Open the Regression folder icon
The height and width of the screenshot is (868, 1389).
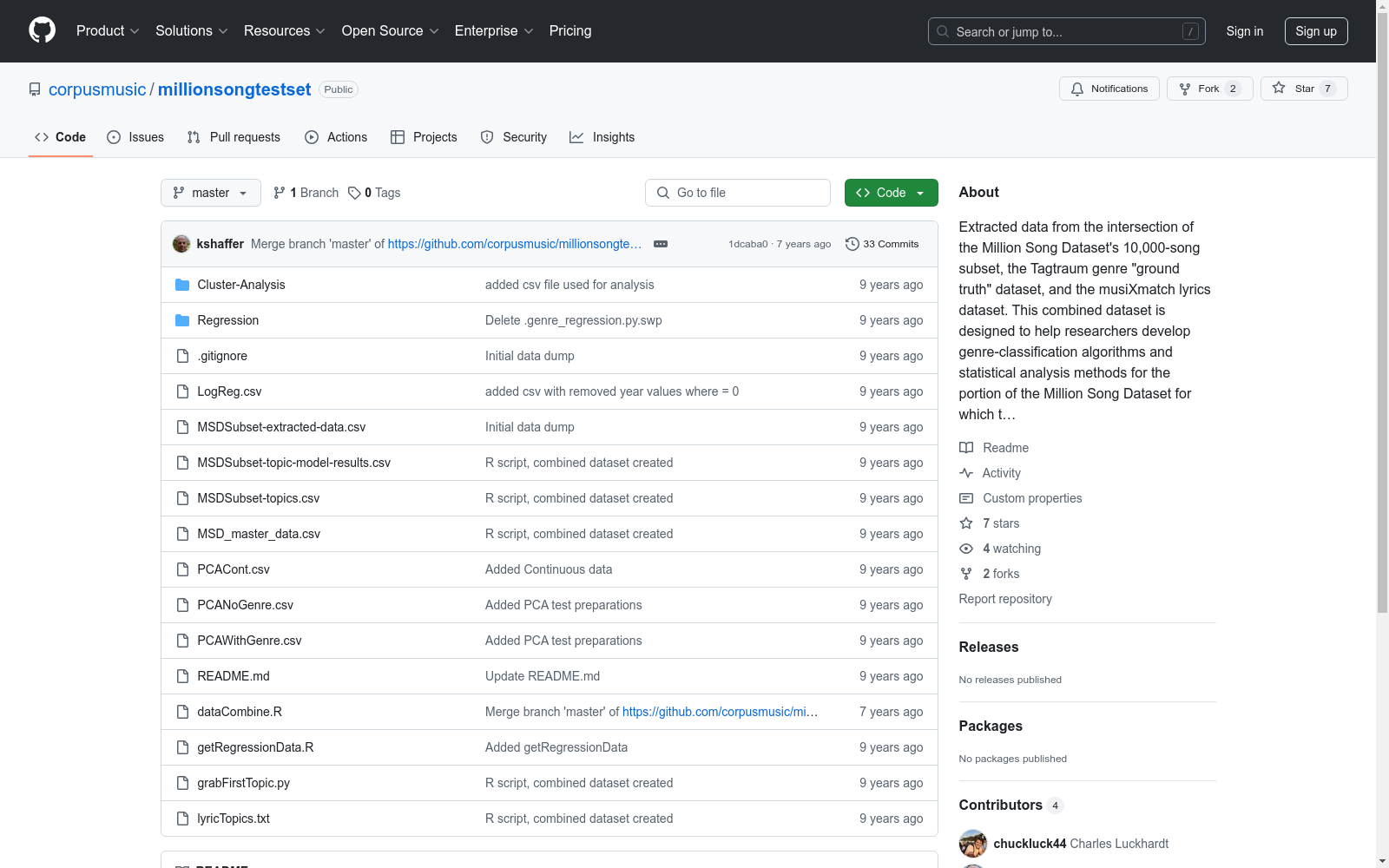(182, 320)
